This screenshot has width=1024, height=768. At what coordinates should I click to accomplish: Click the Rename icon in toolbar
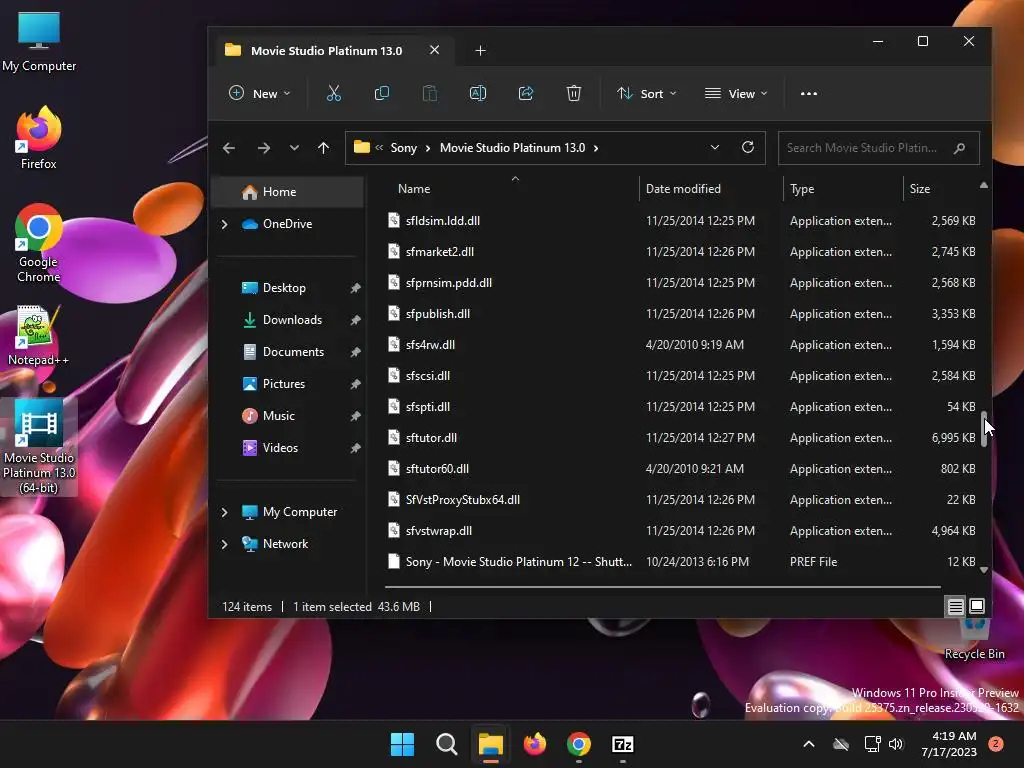[478, 93]
